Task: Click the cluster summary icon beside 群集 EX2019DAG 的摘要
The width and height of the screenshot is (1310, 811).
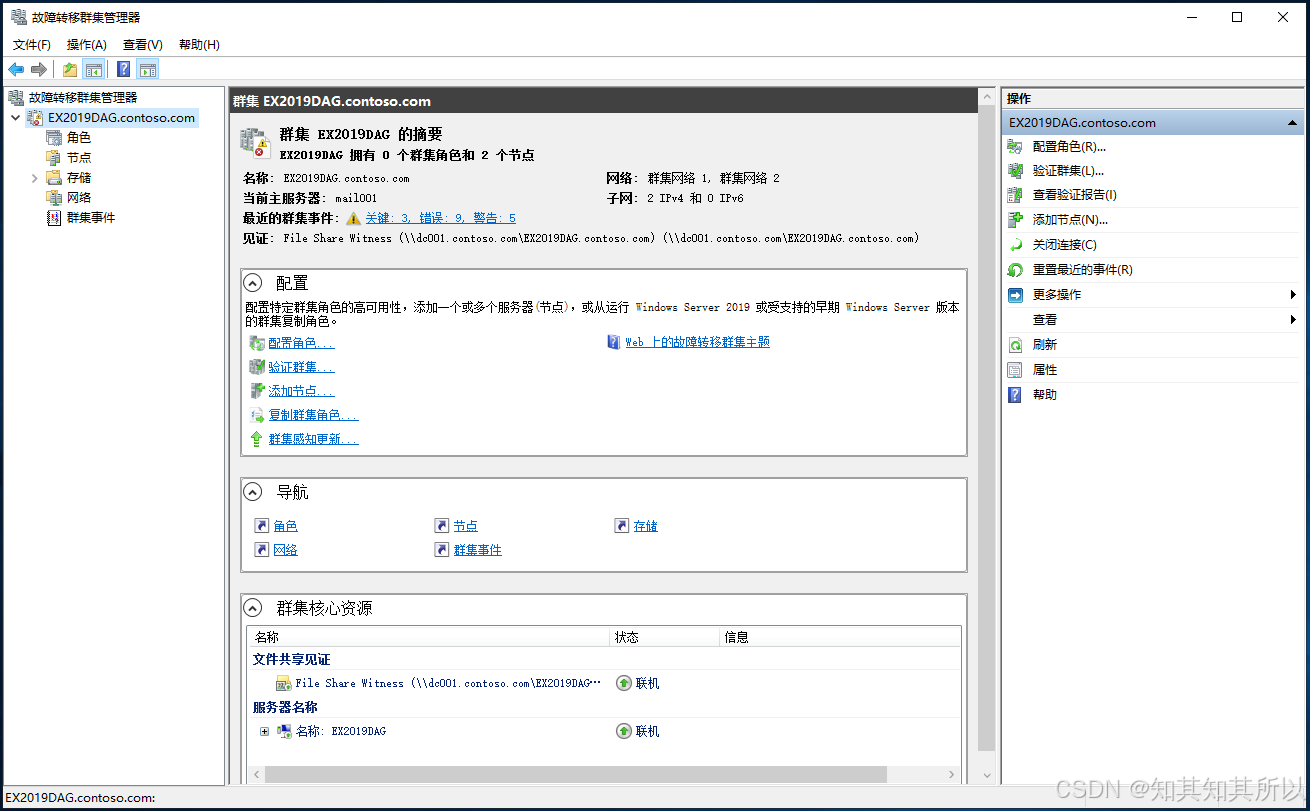Action: pos(255,142)
